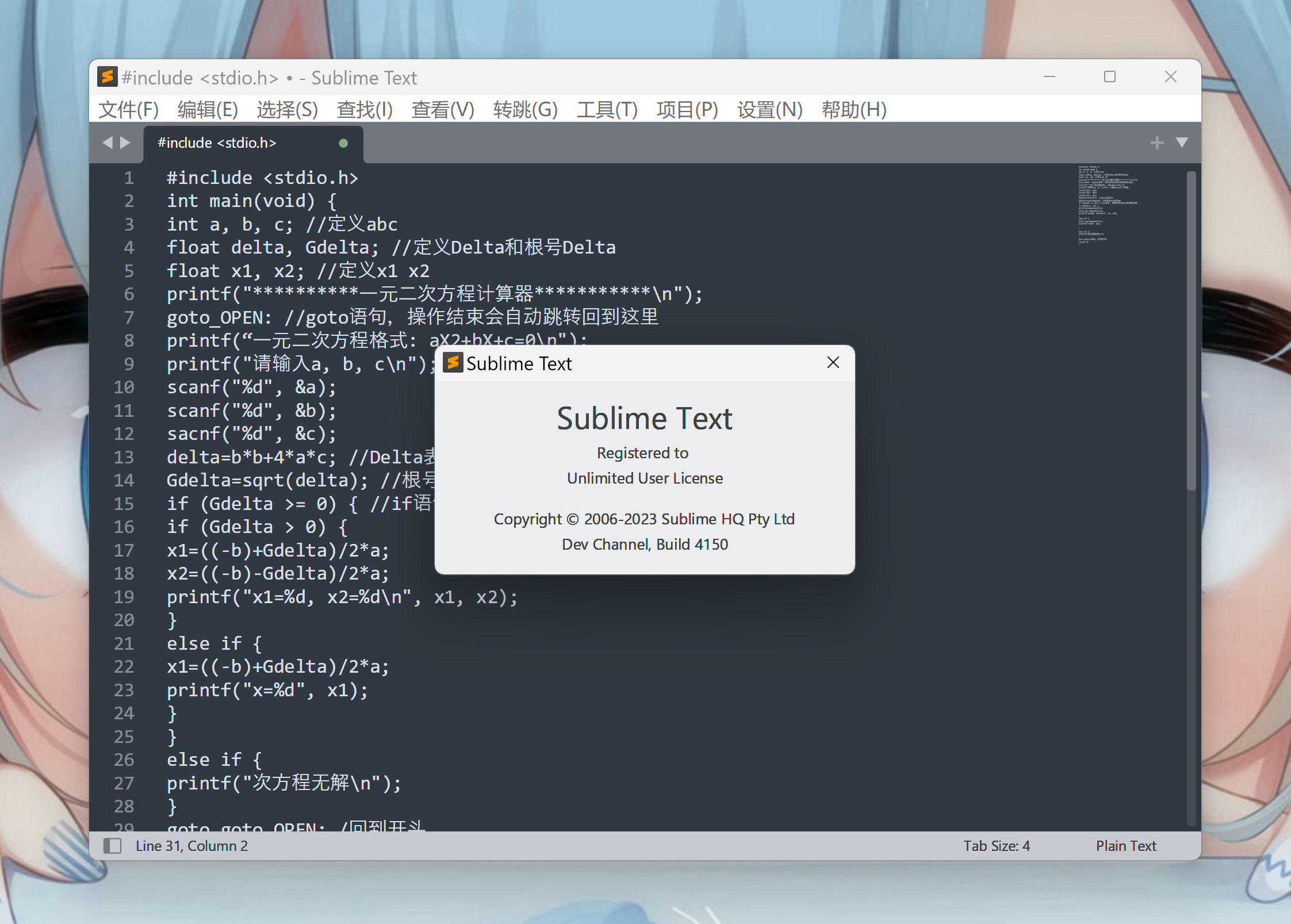Click "Unlimited User License" text in dialog
1291x924 pixels.
click(645, 478)
